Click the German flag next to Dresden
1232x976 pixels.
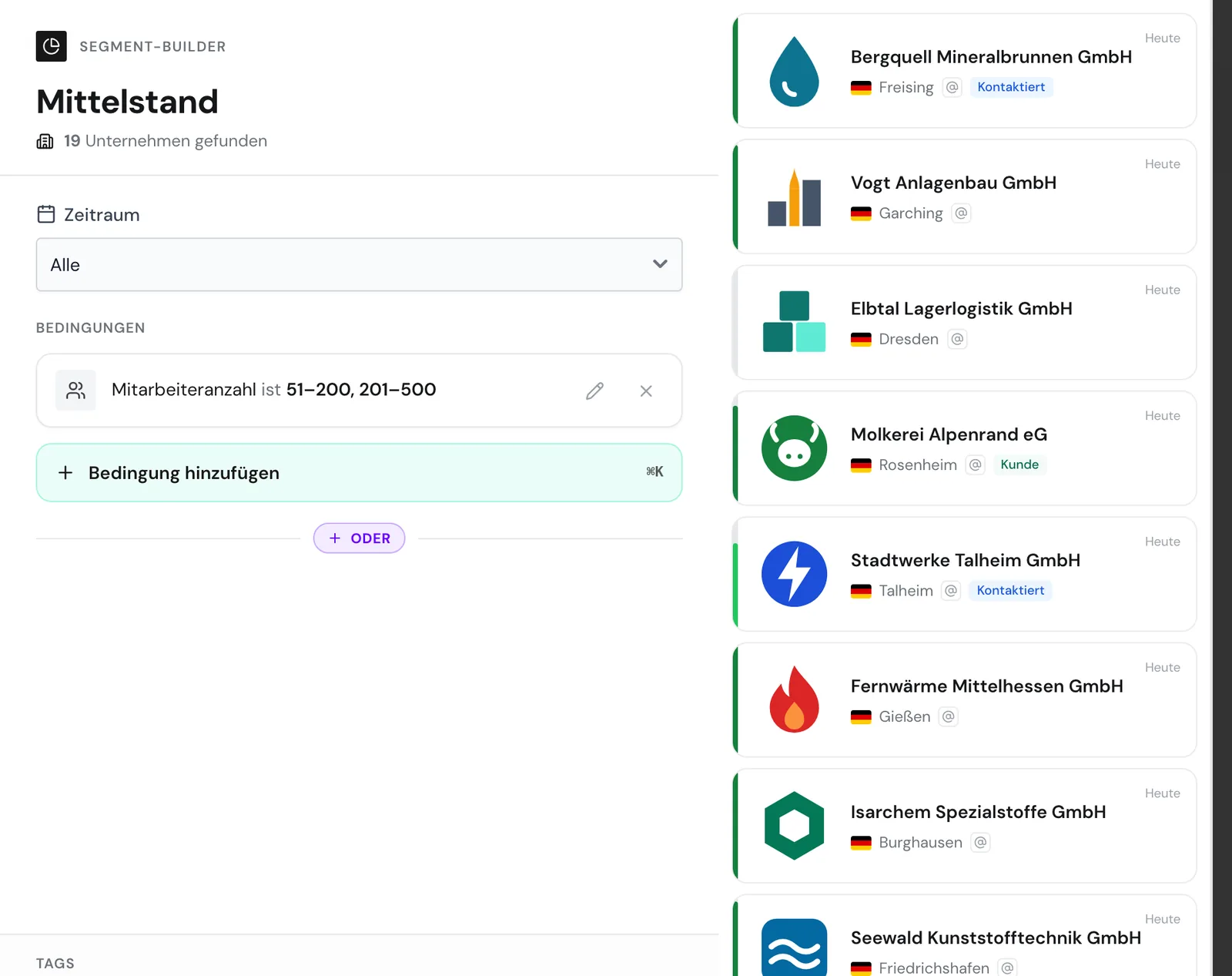tap(861, 339)
